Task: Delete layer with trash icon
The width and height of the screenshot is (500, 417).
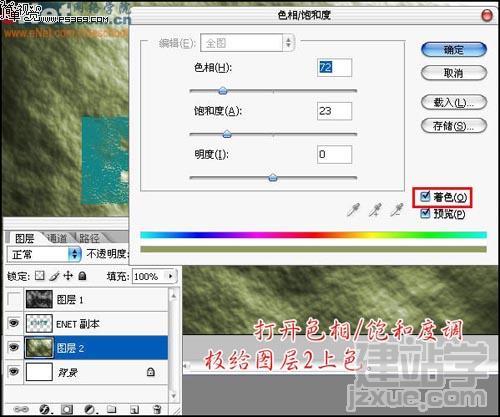Action: coord(157,409)
